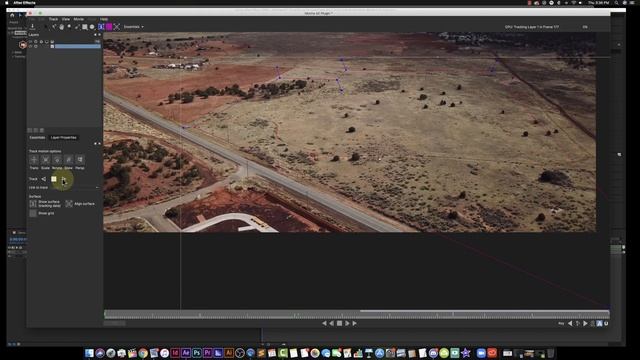This screenshot has height=360, width=640.
Task: Play the clip backward
Action: [331, 323]
